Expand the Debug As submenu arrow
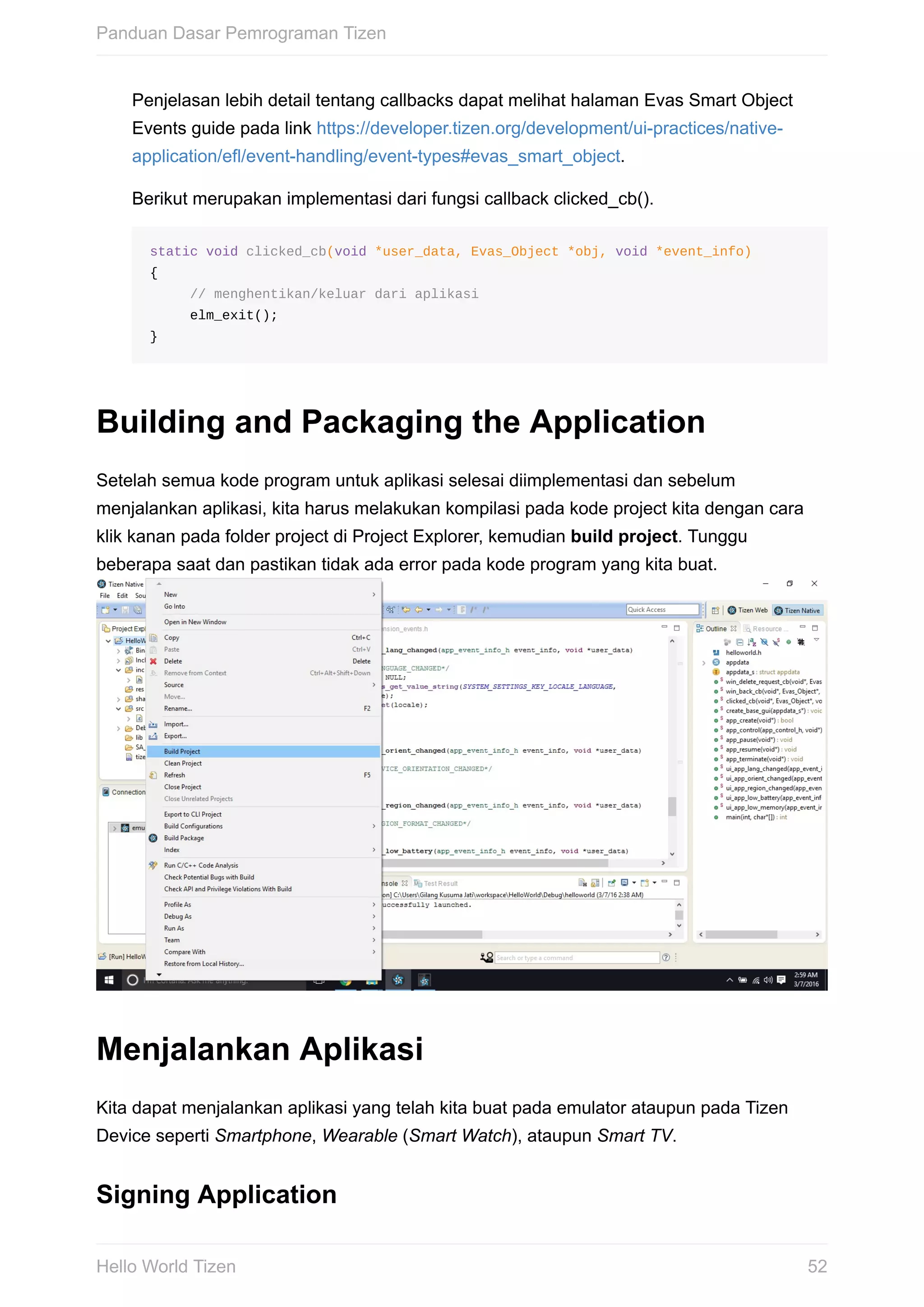The width and height of the screenshot is (924, 1307). (x=374, y=917)
